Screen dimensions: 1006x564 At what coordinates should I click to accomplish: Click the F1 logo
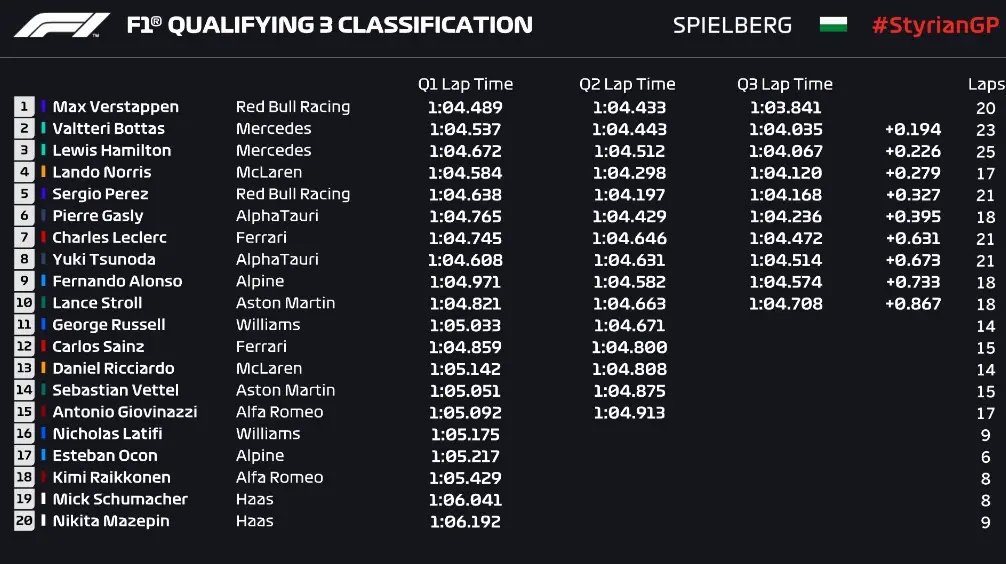click(61, 25)
